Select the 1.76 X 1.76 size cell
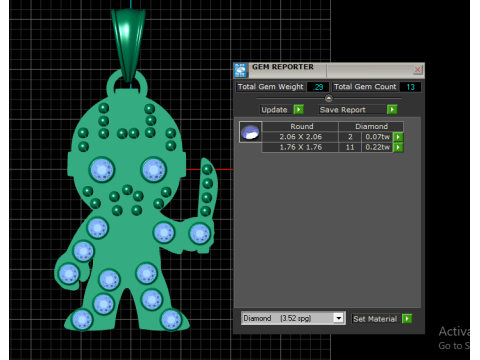The image size is (480, 360). (x=300, y=147)
